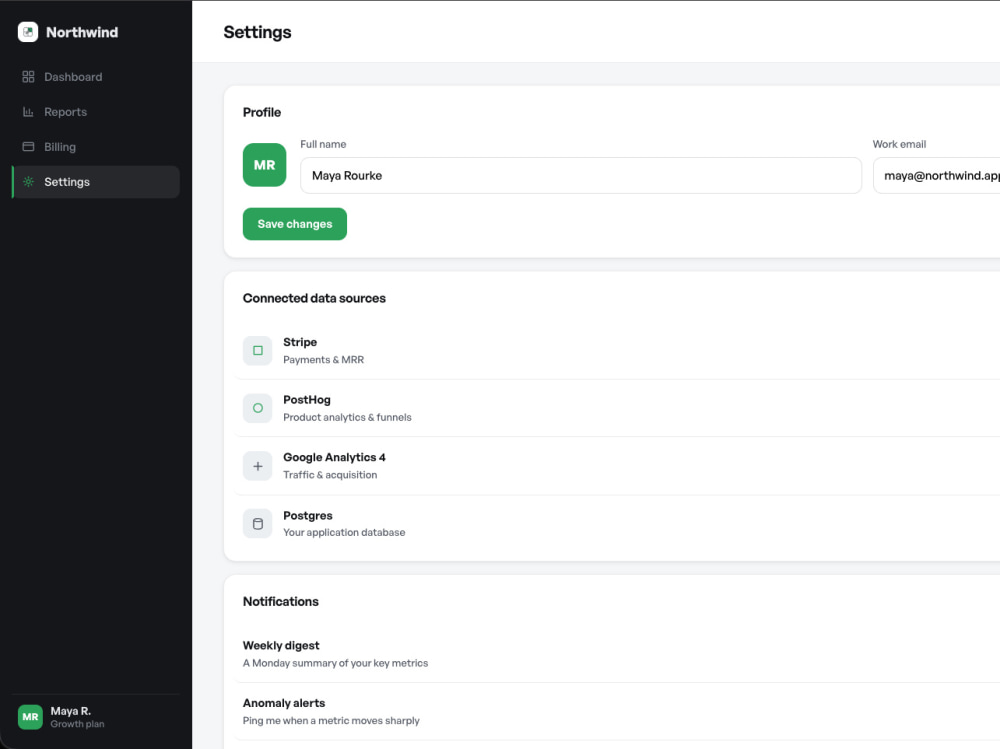Click 'Your application database' text

point(344,532)
